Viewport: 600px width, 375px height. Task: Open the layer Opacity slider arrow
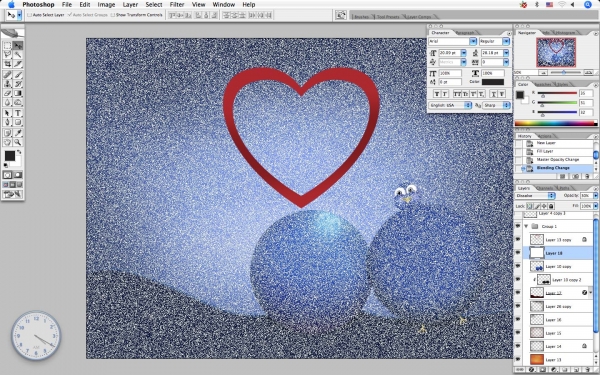click(x=596, y=196)
